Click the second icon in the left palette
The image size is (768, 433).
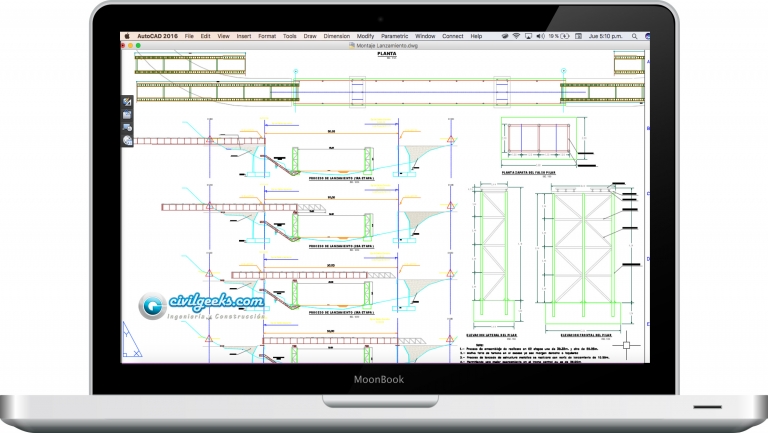127,116
